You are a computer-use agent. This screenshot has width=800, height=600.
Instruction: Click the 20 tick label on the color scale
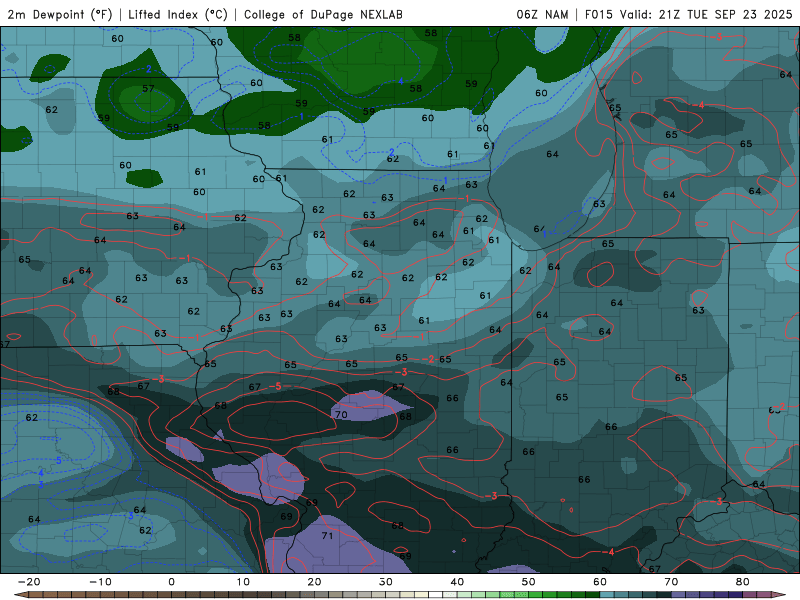[x=314, y=582]
